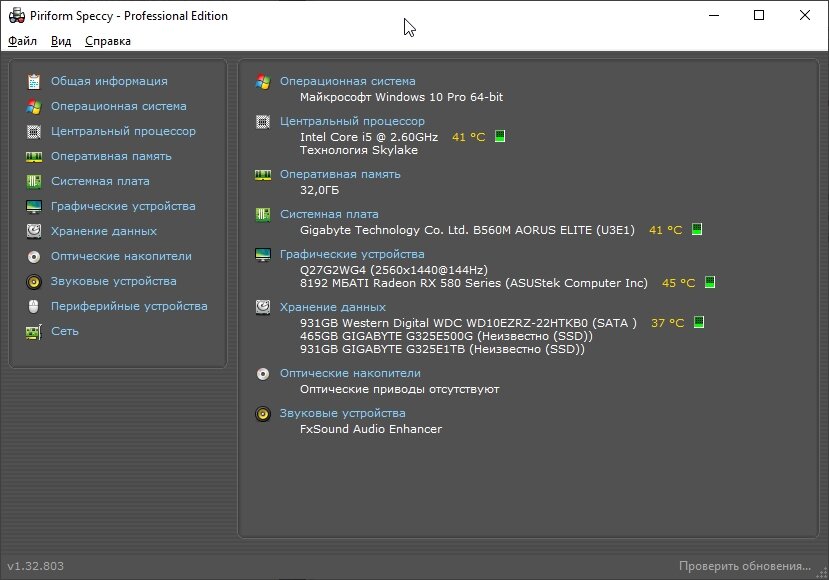
Task: Click the green CPU temperature indicator next to 41 °C
Action: pos(500,137)
